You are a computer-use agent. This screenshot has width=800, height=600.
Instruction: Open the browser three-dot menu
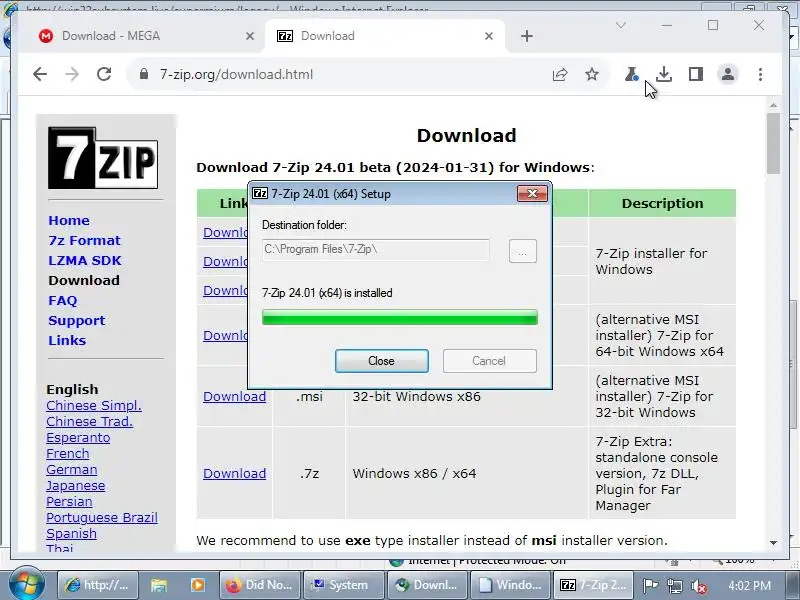coord(760,74)
